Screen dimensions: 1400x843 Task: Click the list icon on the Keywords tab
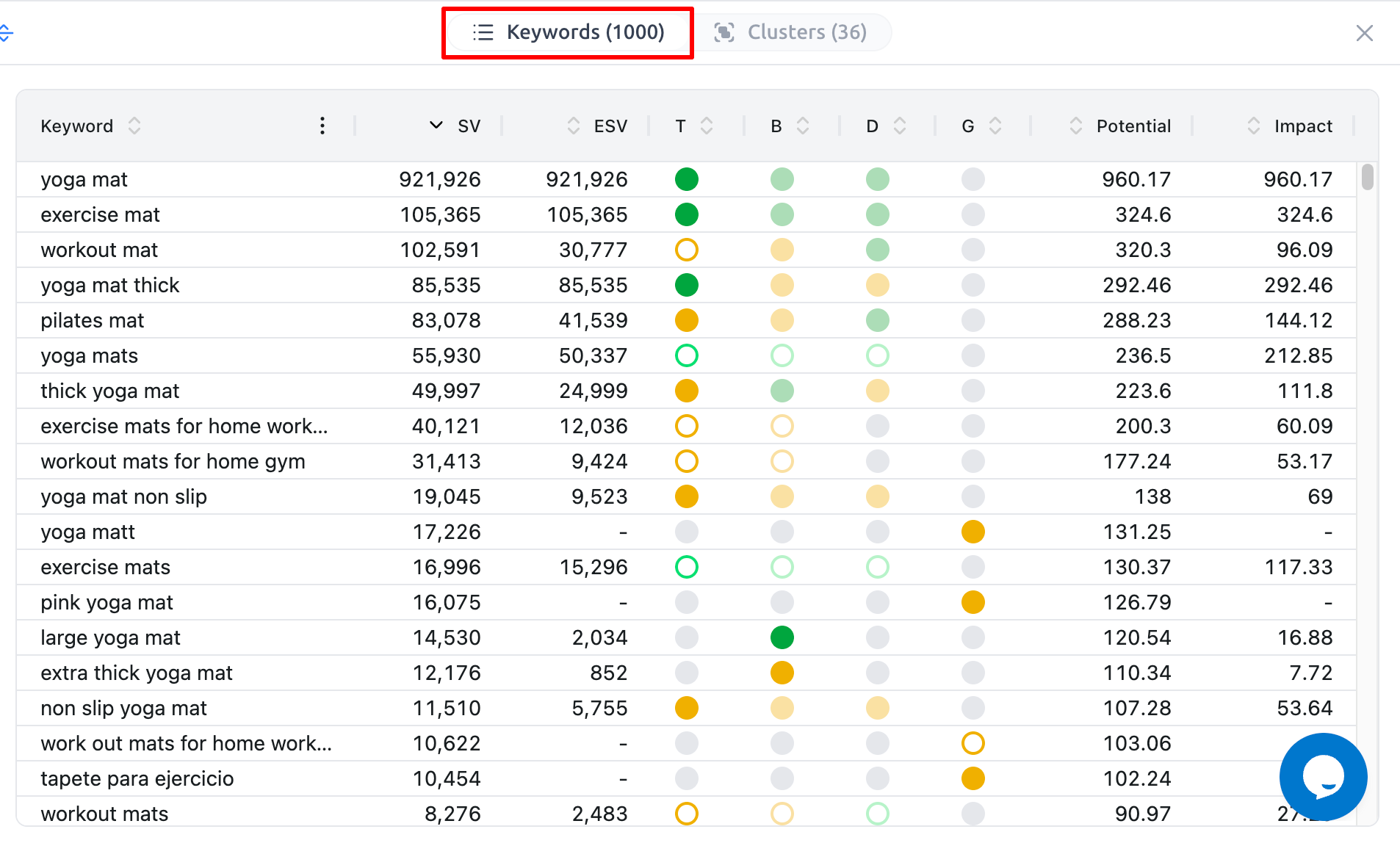pos(483,32)
